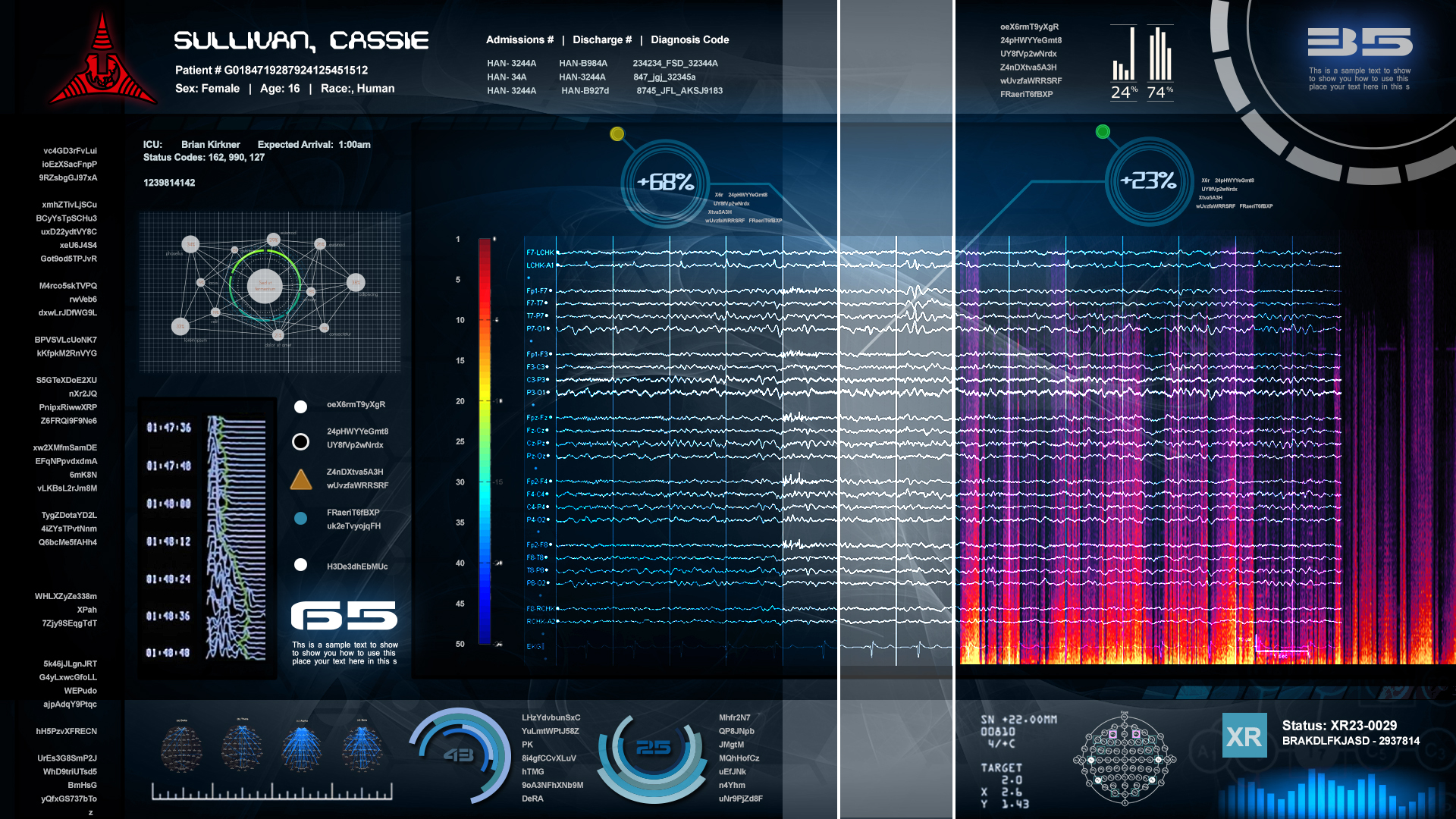Click the Status: XR23-0029 label
1456x819 pixels.
point(1338,726)
